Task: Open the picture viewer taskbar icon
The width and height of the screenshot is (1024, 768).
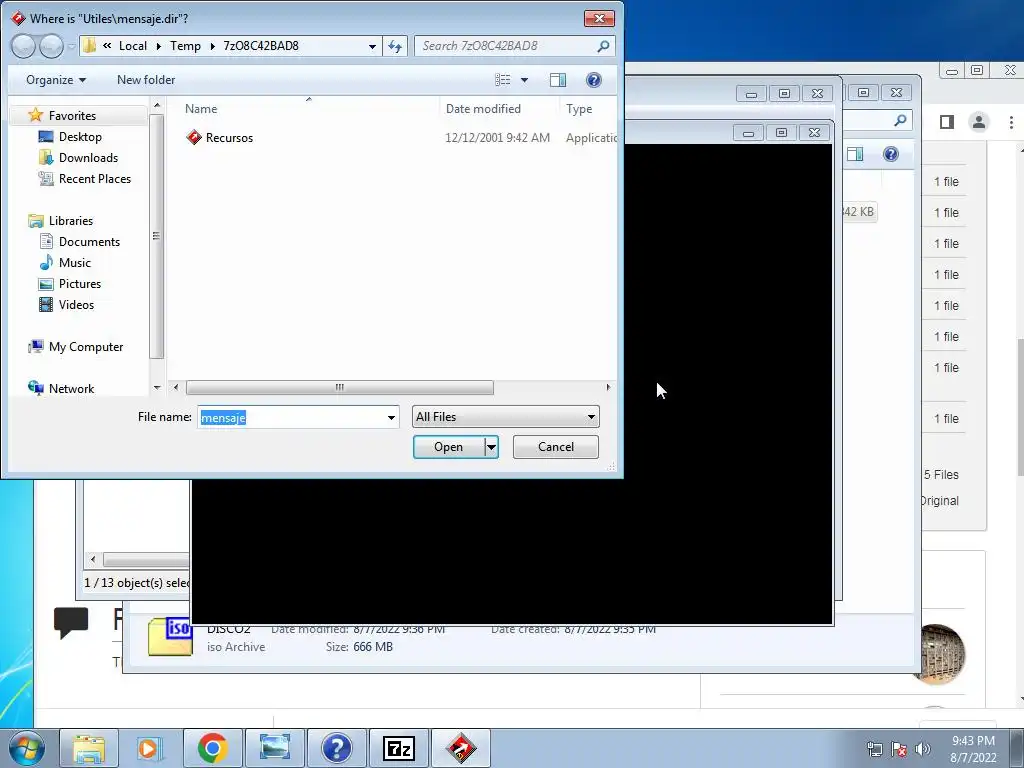Action: [274, 748]
